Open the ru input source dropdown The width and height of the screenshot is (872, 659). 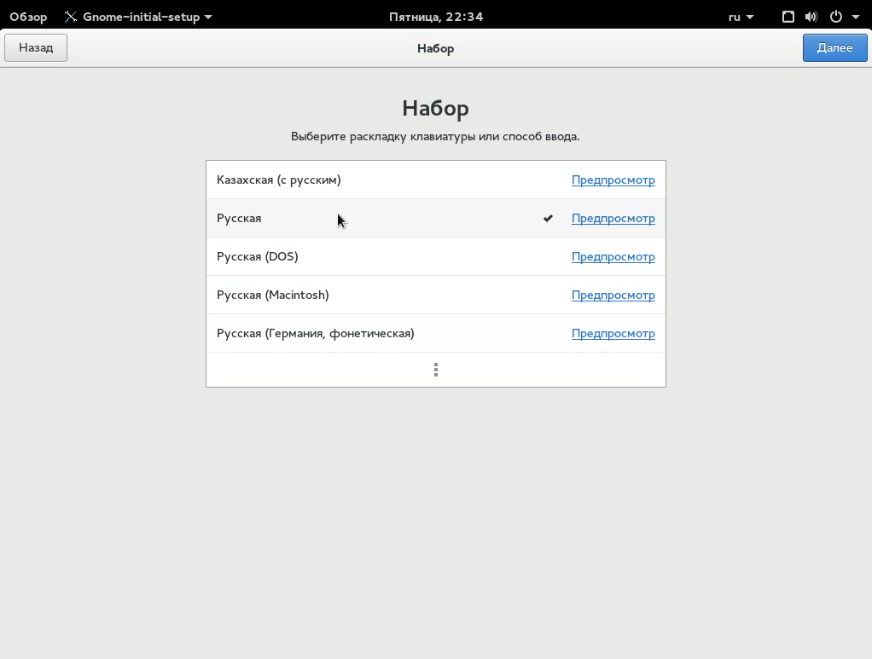point(741,17)
